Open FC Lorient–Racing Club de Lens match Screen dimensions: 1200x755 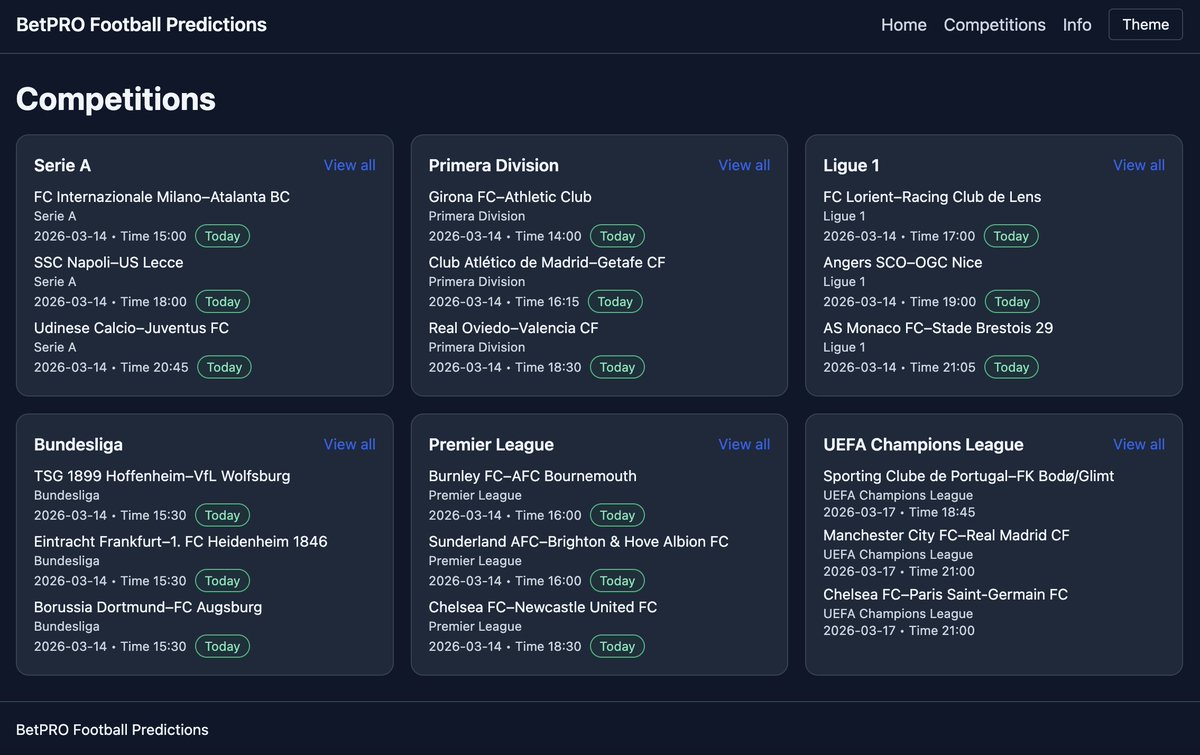click(932, 197)
